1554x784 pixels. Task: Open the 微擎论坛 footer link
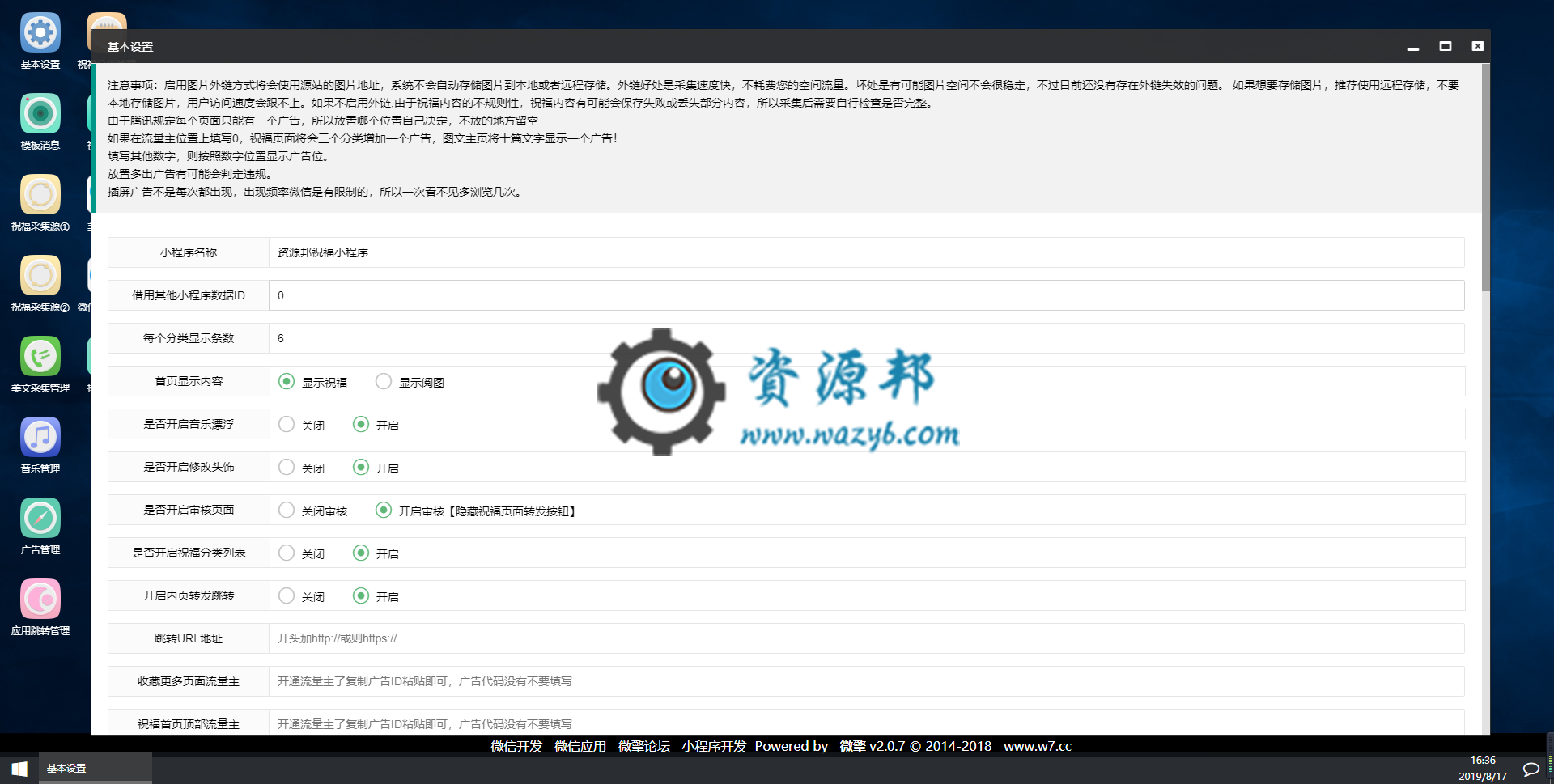pos(644,746)
